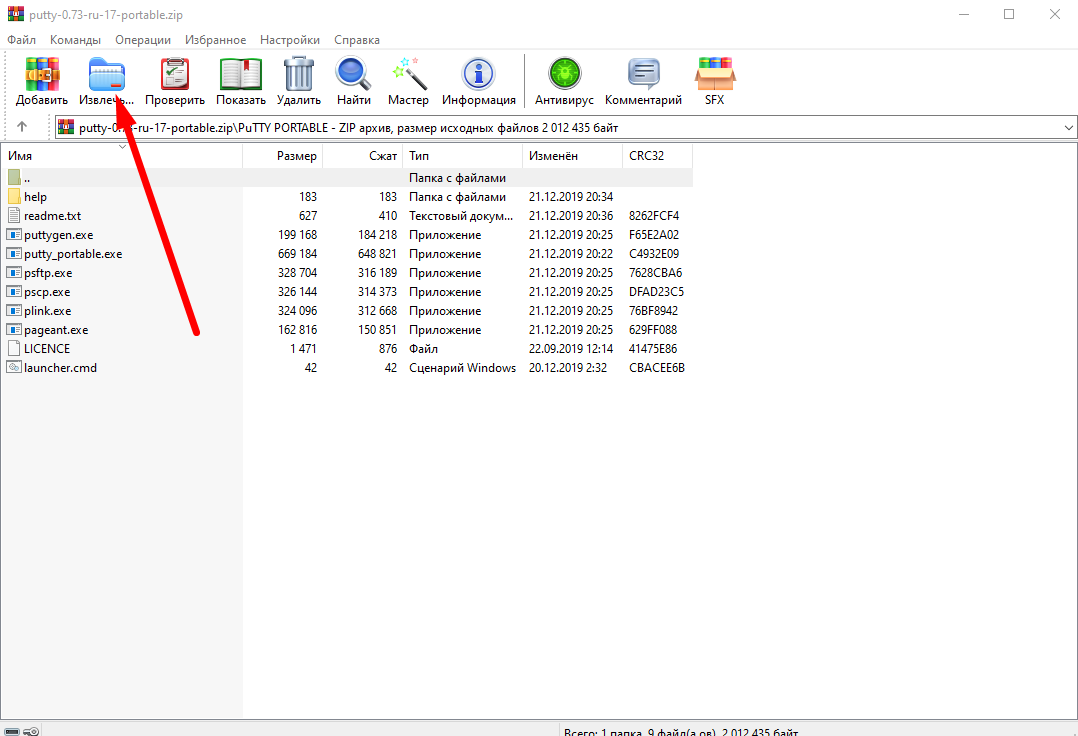
Task: Select the launcher.cmd script icon
Action: (14, 368)
